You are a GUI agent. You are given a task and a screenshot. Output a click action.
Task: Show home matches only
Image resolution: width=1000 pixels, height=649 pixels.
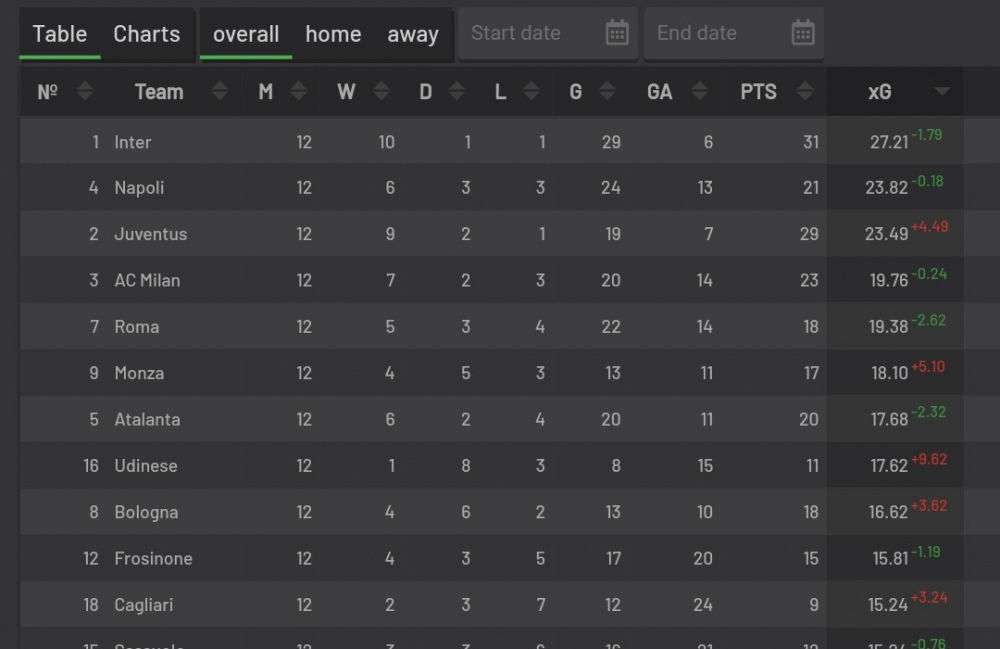click(333, 34)
